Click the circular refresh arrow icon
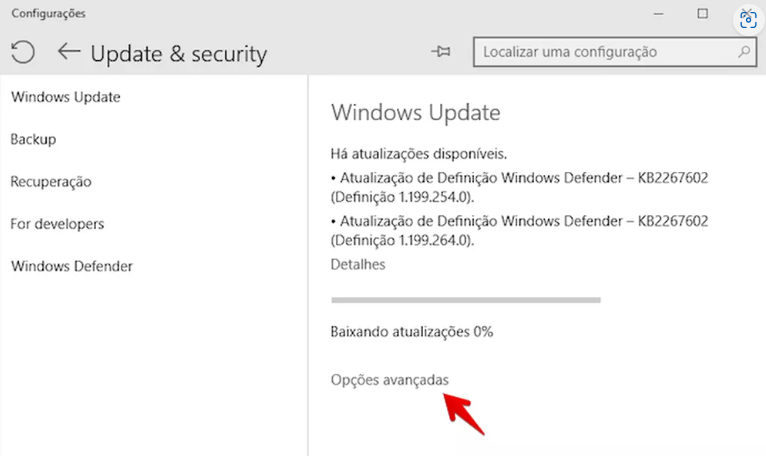Screen dimensions: 766x456 (22, 52)
